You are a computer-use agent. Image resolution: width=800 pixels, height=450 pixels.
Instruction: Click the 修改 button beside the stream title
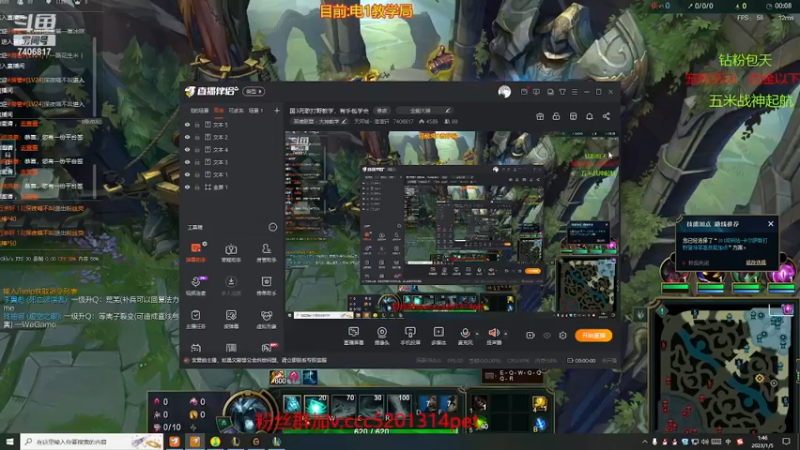382,110
